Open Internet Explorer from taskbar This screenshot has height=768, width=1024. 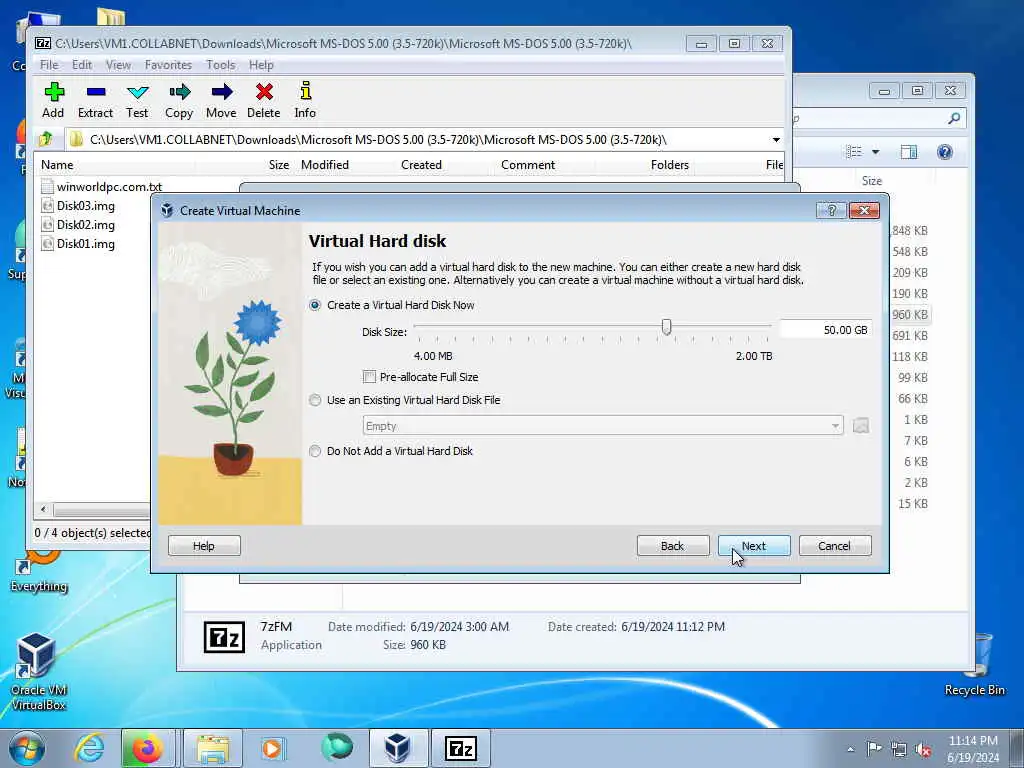point(89,748)
